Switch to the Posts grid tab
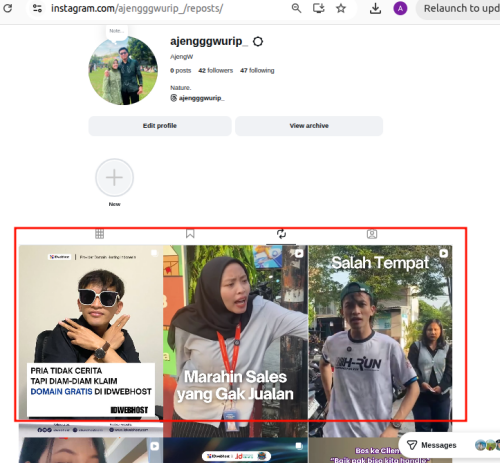This screenshot has height=463, width=500. (99, 234)
